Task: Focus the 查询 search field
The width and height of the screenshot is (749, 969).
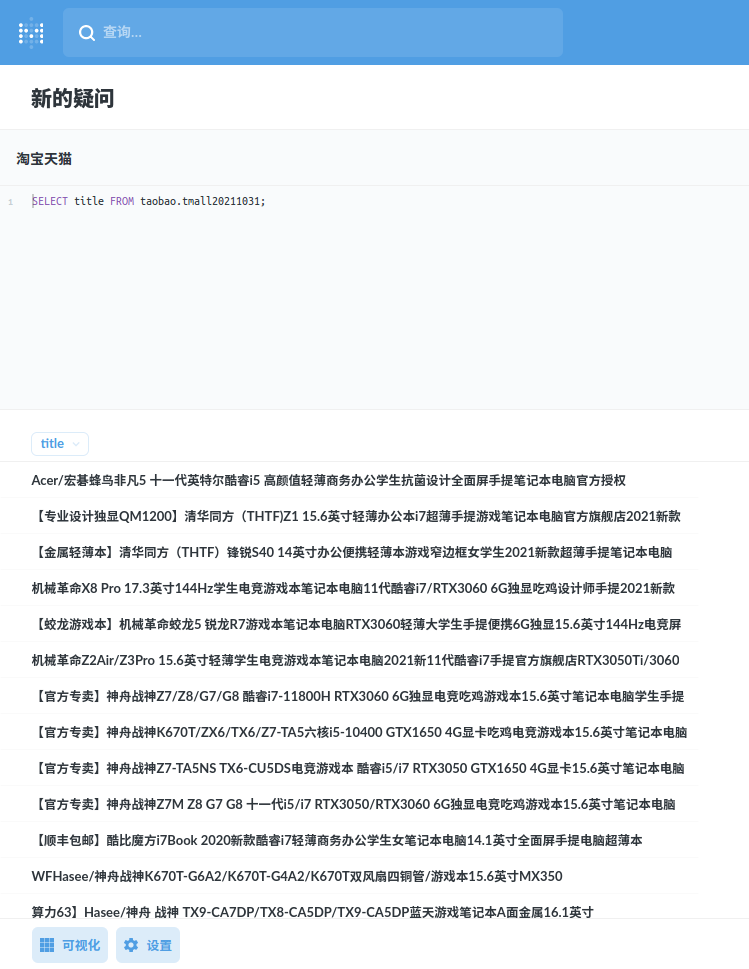Action: coord(313,33)
